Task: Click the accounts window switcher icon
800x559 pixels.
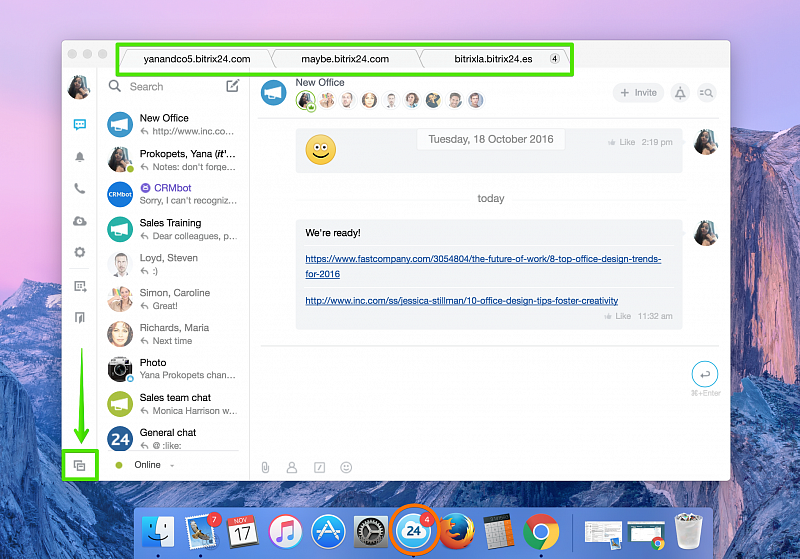Action: (80, 465)
